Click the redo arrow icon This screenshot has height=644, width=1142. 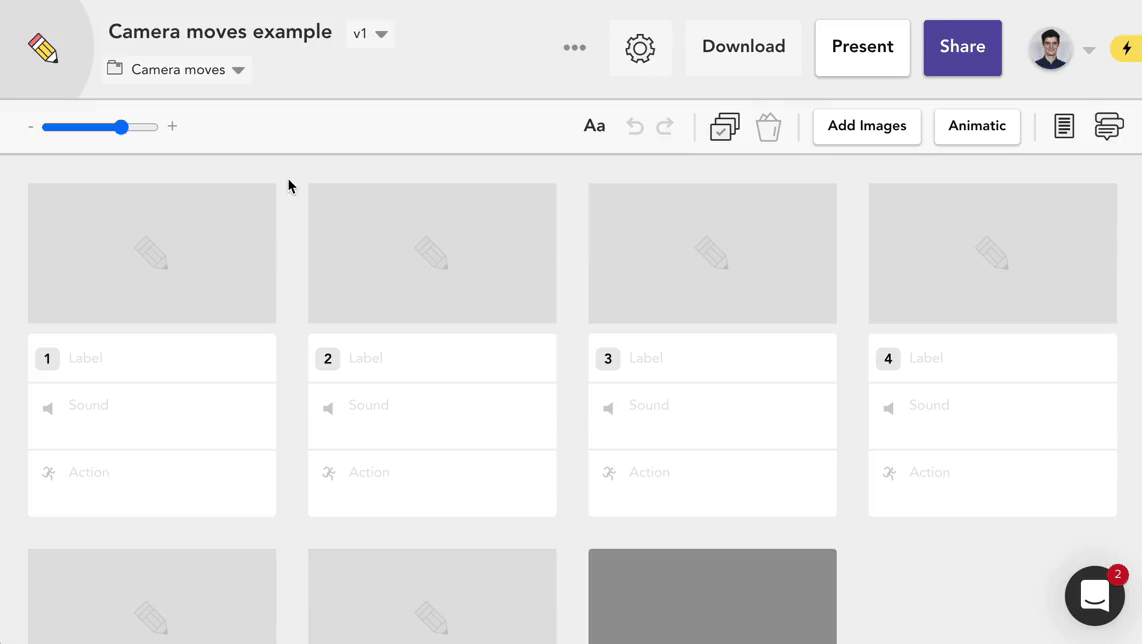665,126
